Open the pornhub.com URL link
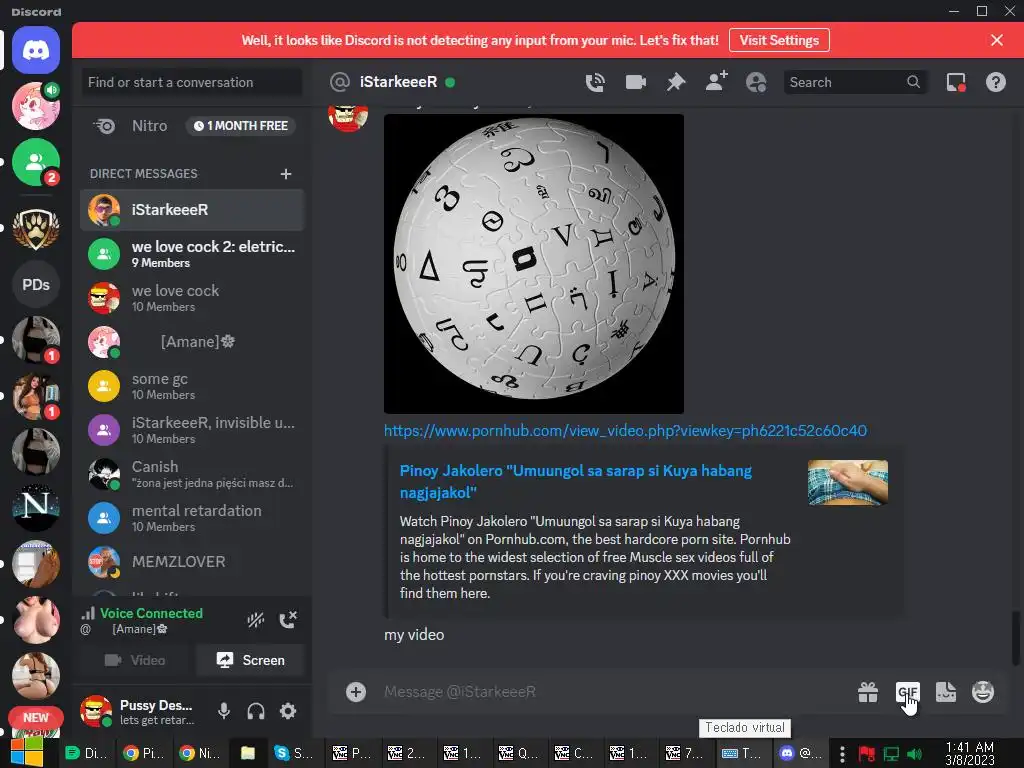This screenshot has height=768, width=1024. point(625,431)
